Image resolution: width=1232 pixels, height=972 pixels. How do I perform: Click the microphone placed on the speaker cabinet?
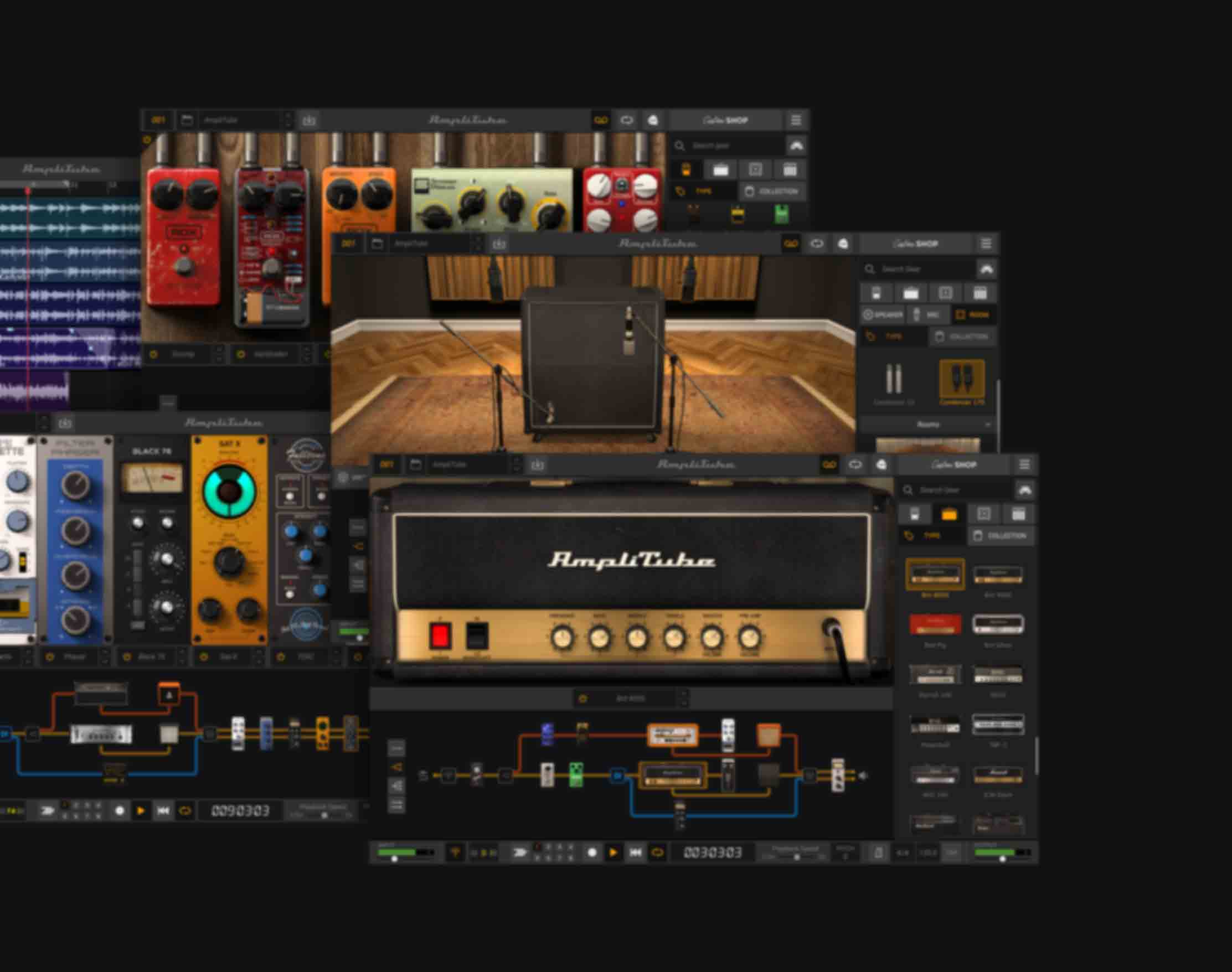(x=628, y=331)
